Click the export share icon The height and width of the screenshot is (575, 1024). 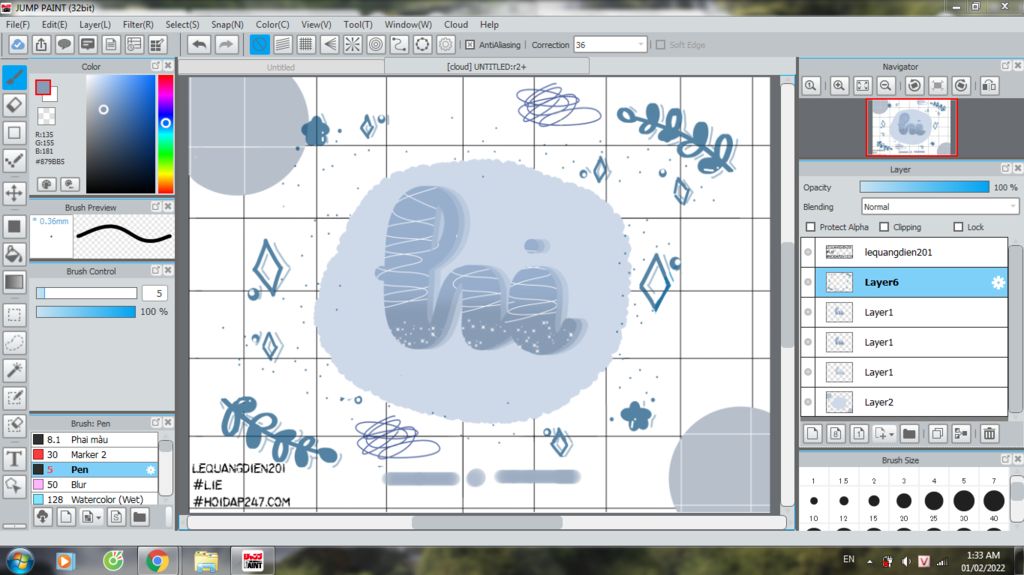click(x=41, y=44)
